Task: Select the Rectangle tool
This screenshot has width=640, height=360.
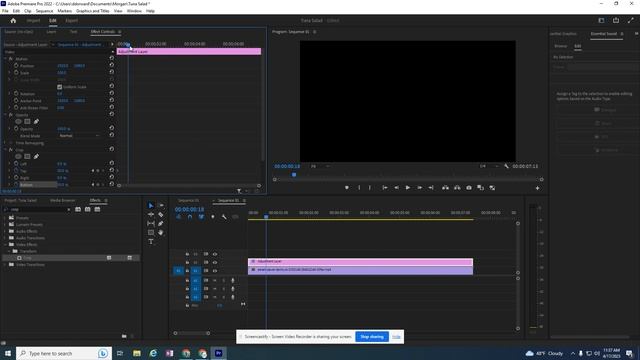Action: pos(151,232)
